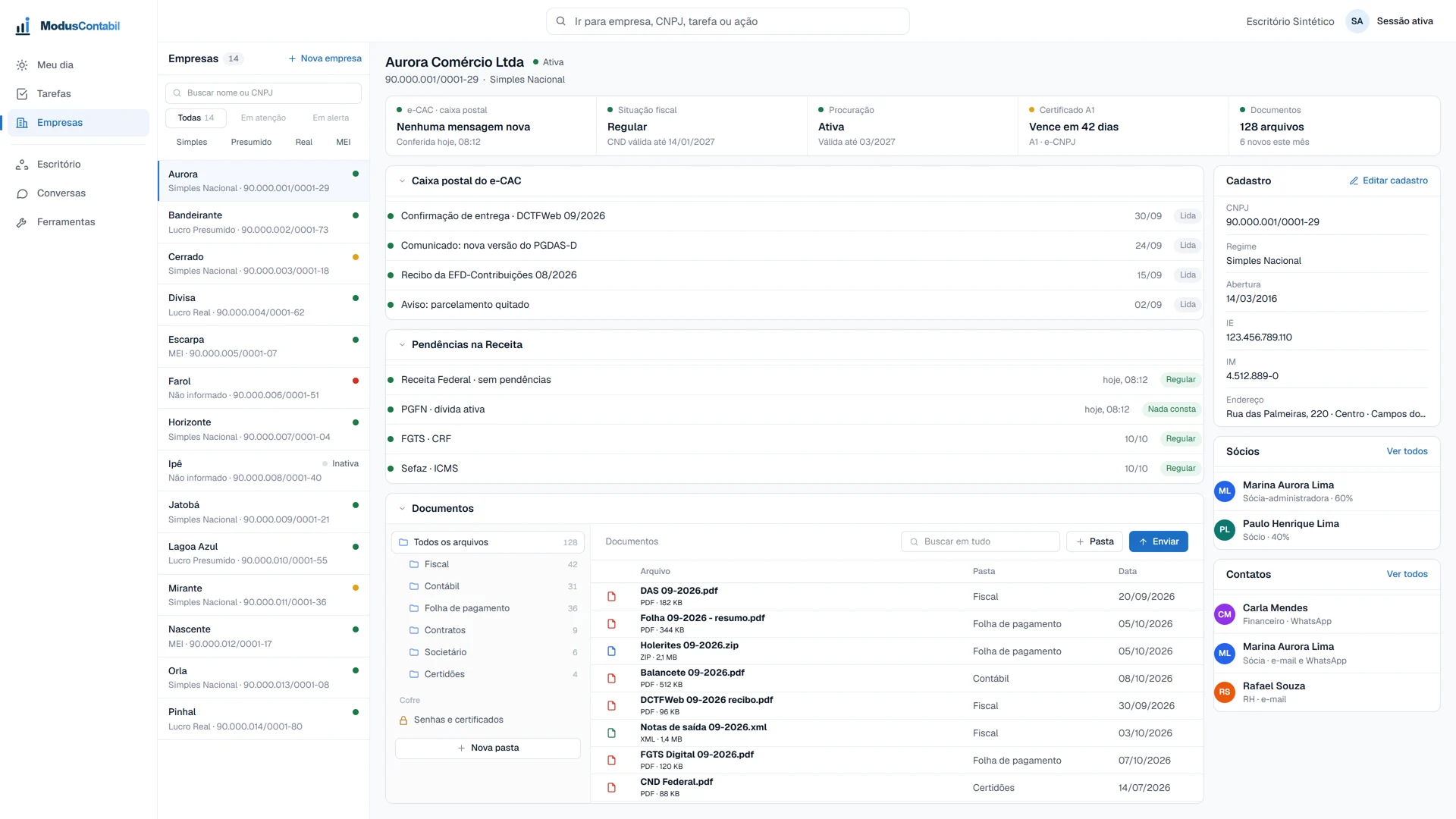Click Buscar nome ou CNPJ field
The width and height of the screenshot is (1456, 819).
(x=263, y=93)
